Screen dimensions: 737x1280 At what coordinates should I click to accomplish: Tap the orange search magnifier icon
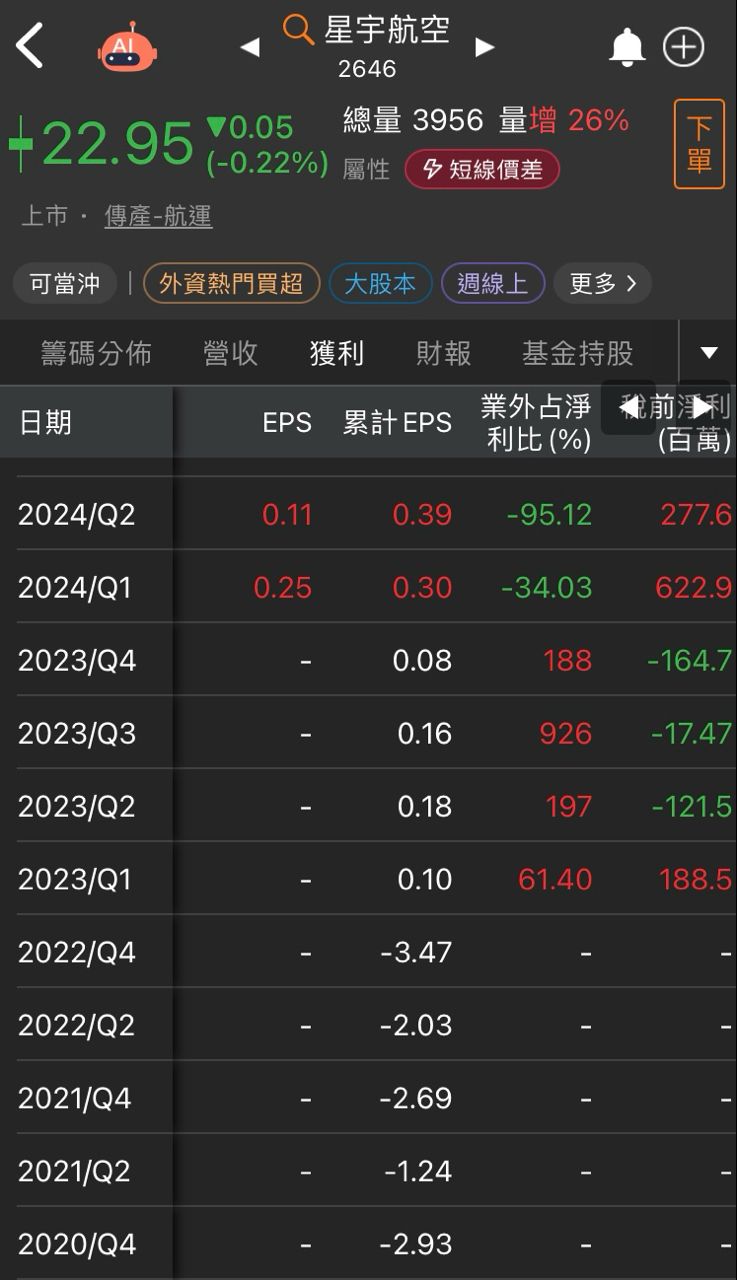coord(298,30)
